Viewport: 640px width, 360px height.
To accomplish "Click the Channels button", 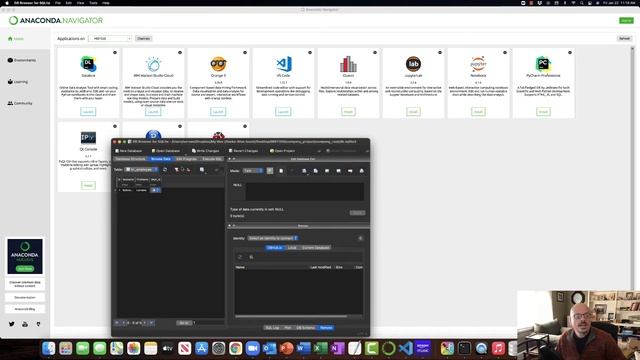I will click(143, 38).
